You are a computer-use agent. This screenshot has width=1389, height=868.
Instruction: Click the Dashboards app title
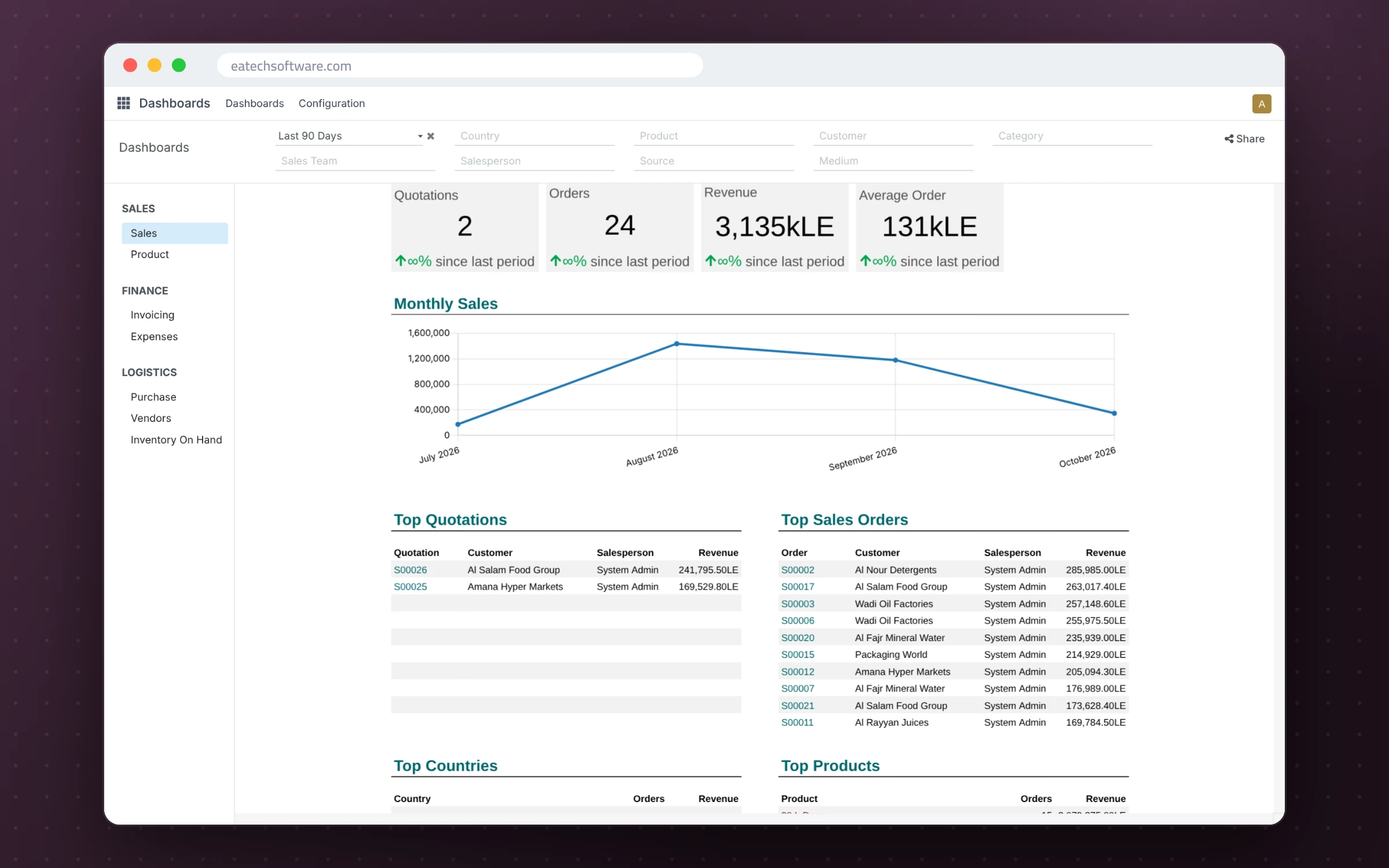pos(174,103)
